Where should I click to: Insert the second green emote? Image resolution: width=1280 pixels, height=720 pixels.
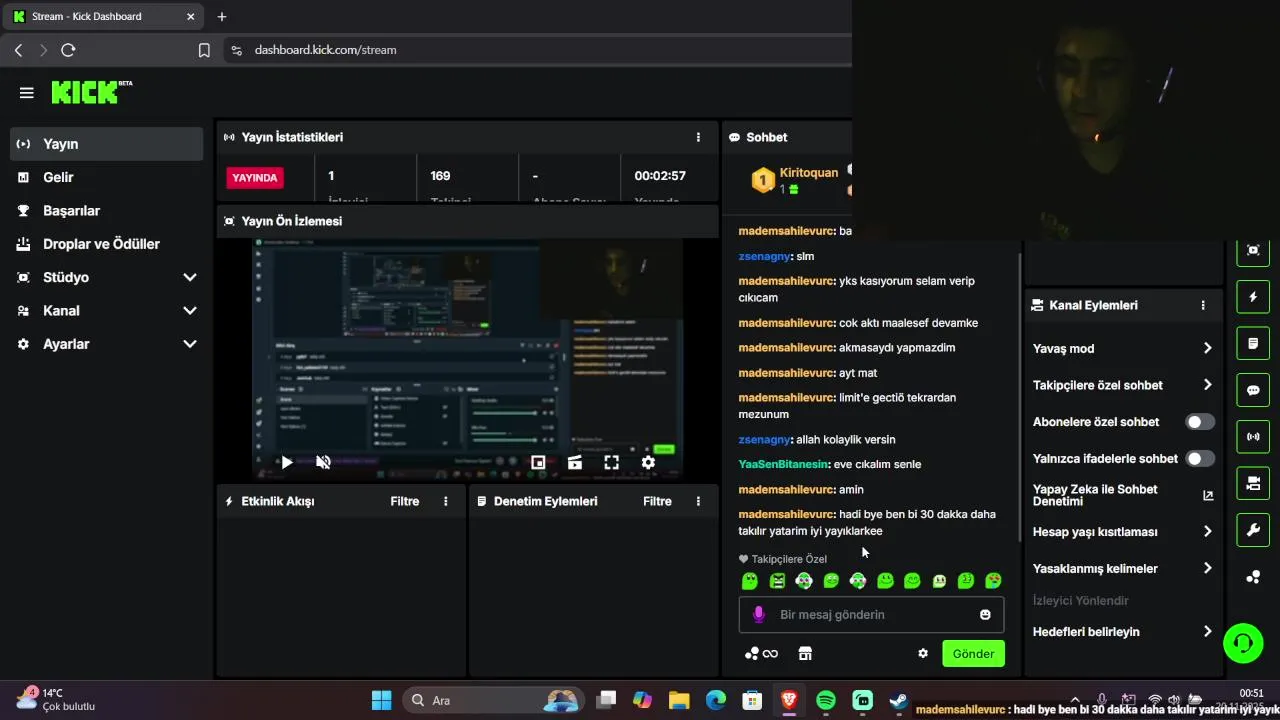click(x=777, y=581)
